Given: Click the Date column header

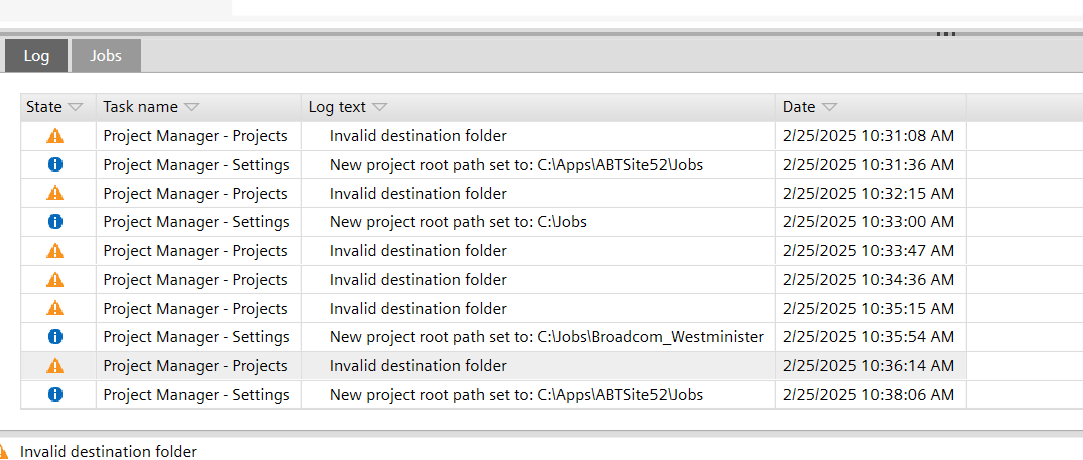Looking at the screenshot, I should tap(799, 107).
